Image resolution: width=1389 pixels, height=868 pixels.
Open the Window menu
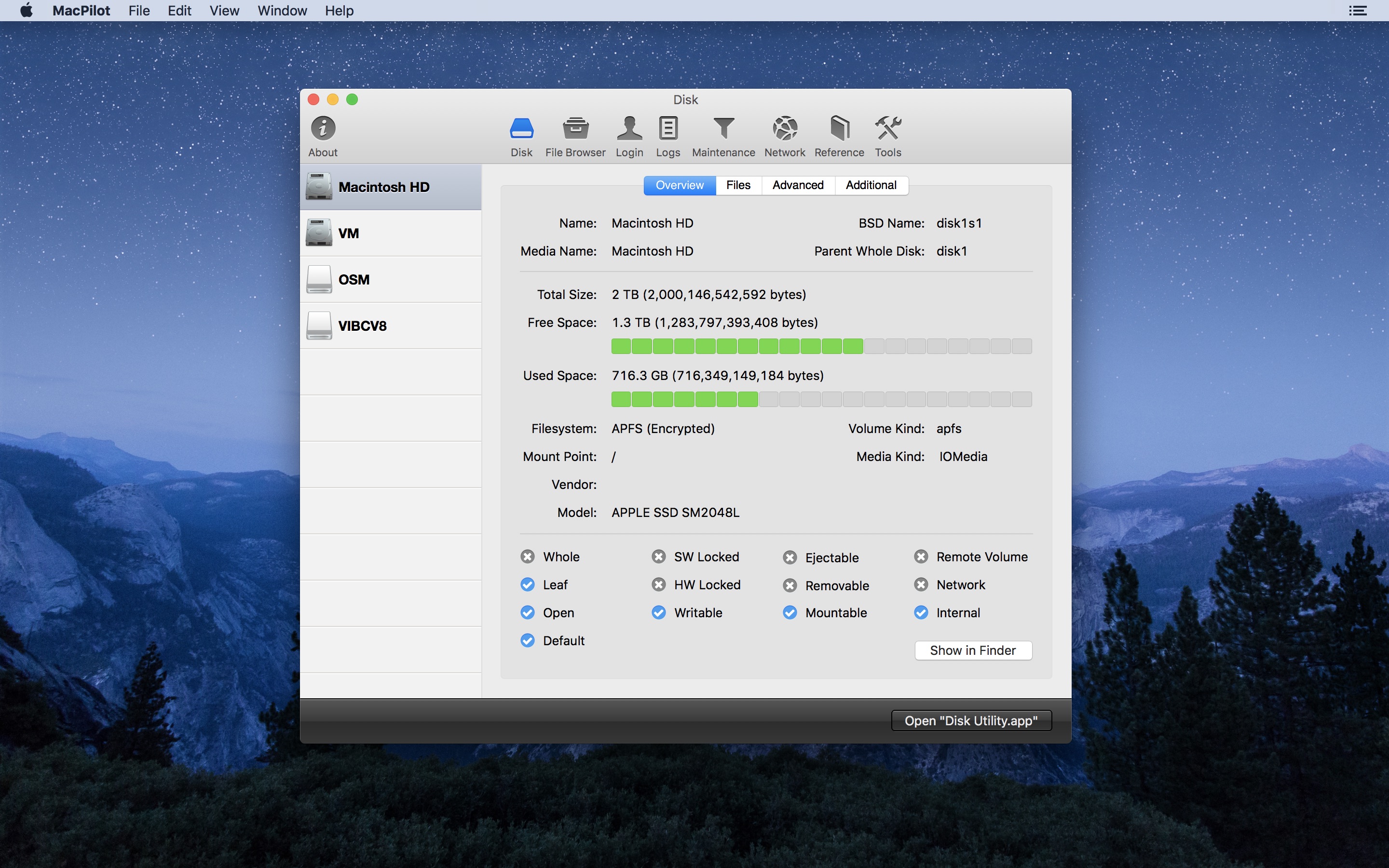click(x=282, y=10)
